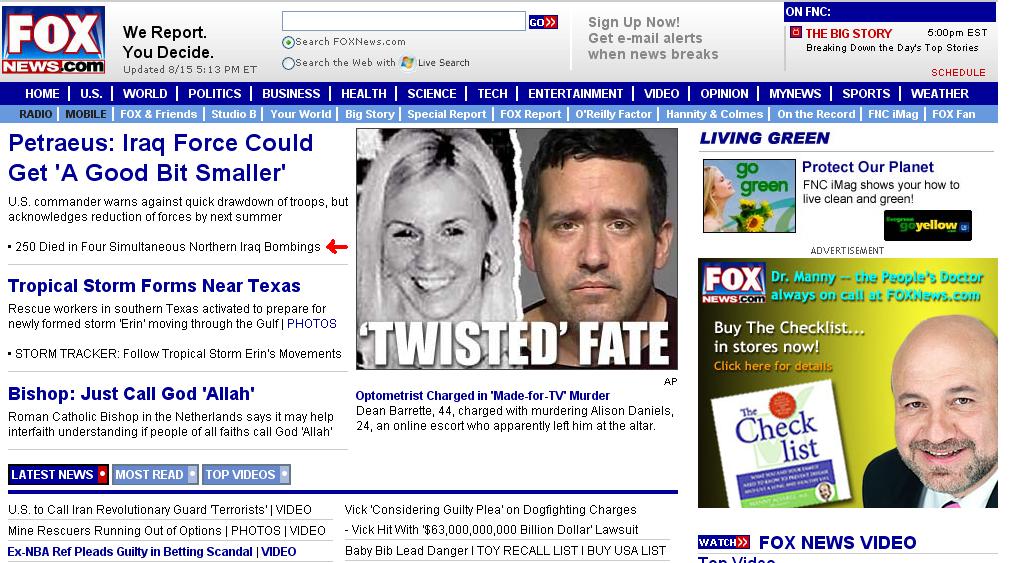Click the WATCH icon beside FOX News Video
This screenshot has height=563, width=1022.
click(x=723, y=542)
